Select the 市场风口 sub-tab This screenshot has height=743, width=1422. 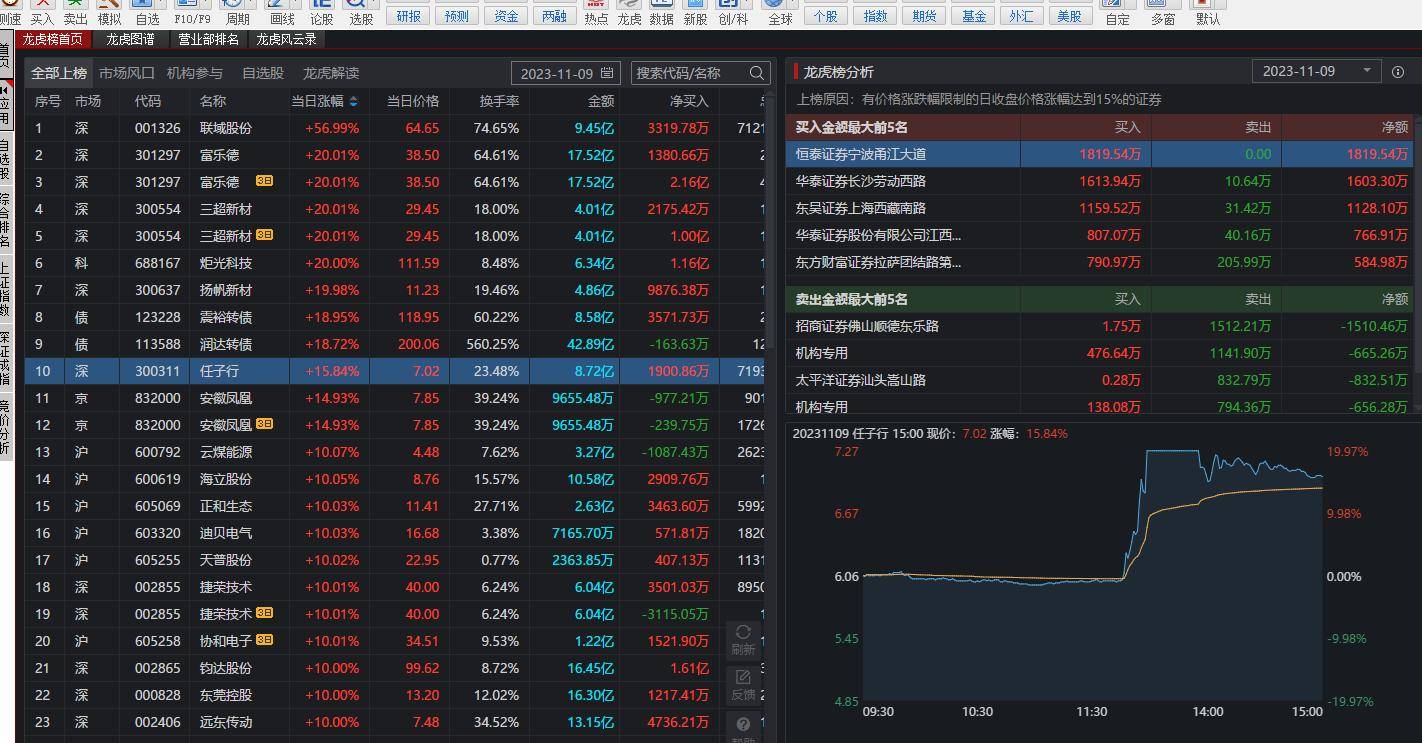tap(127, 73)
